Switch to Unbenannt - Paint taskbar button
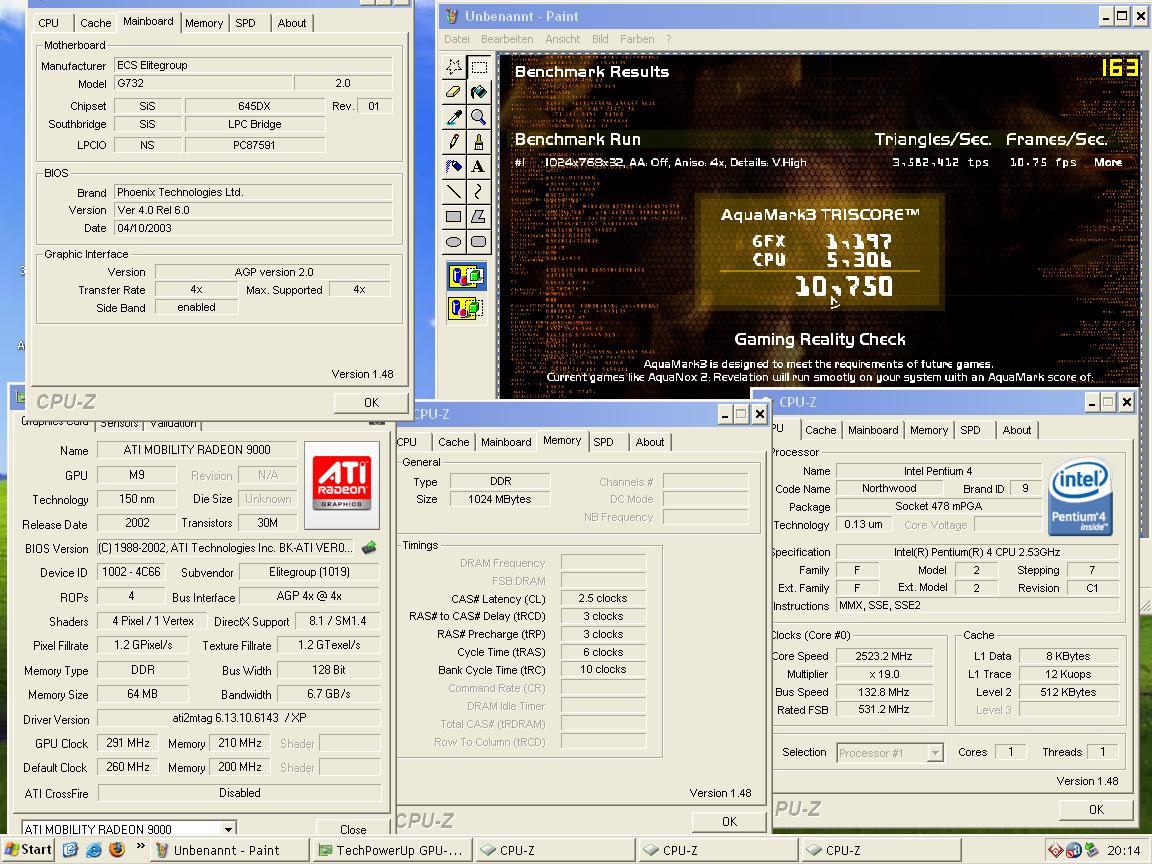The image size is (1152, 864). point(228,851)
